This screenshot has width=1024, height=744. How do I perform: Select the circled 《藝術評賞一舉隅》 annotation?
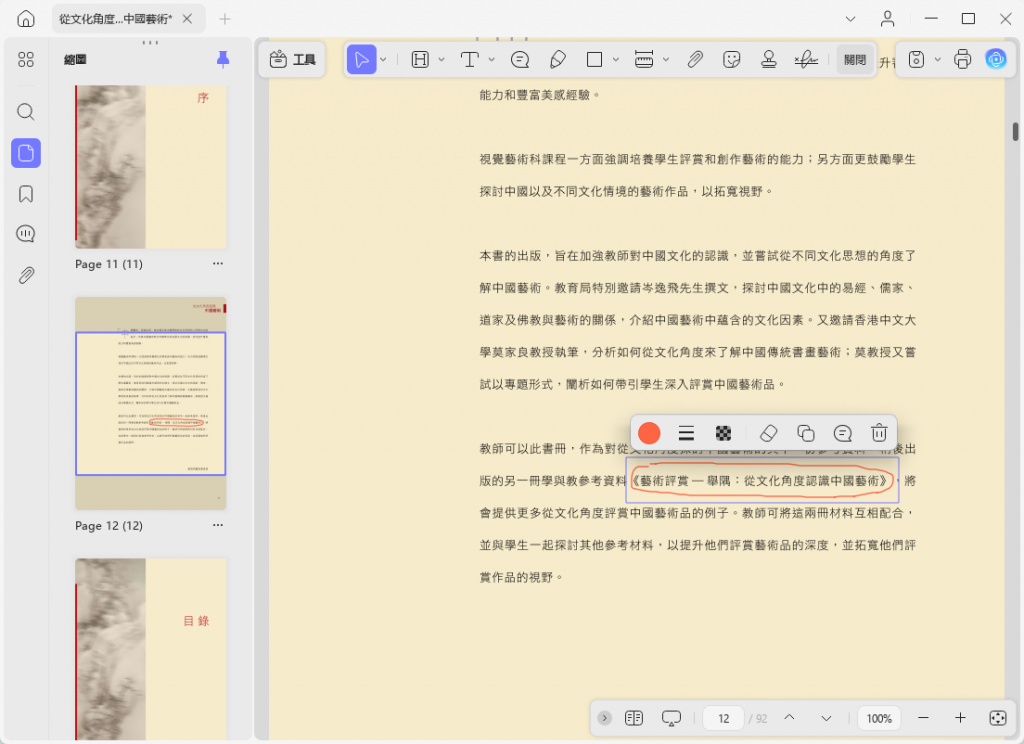tap(762, 480)
